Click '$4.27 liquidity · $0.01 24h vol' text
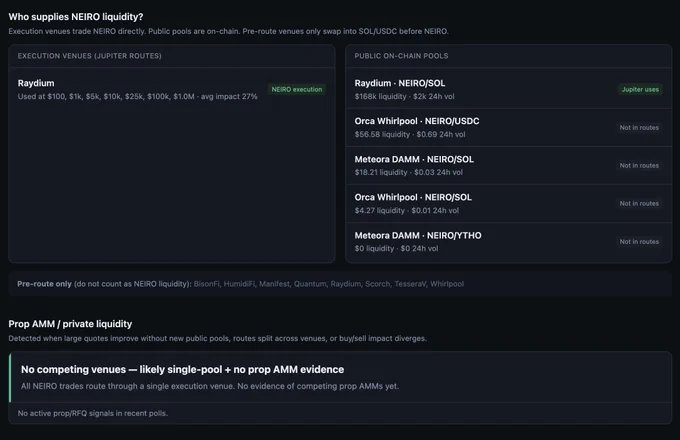Viewport: 680px width, 440px height. click(406, 210)
